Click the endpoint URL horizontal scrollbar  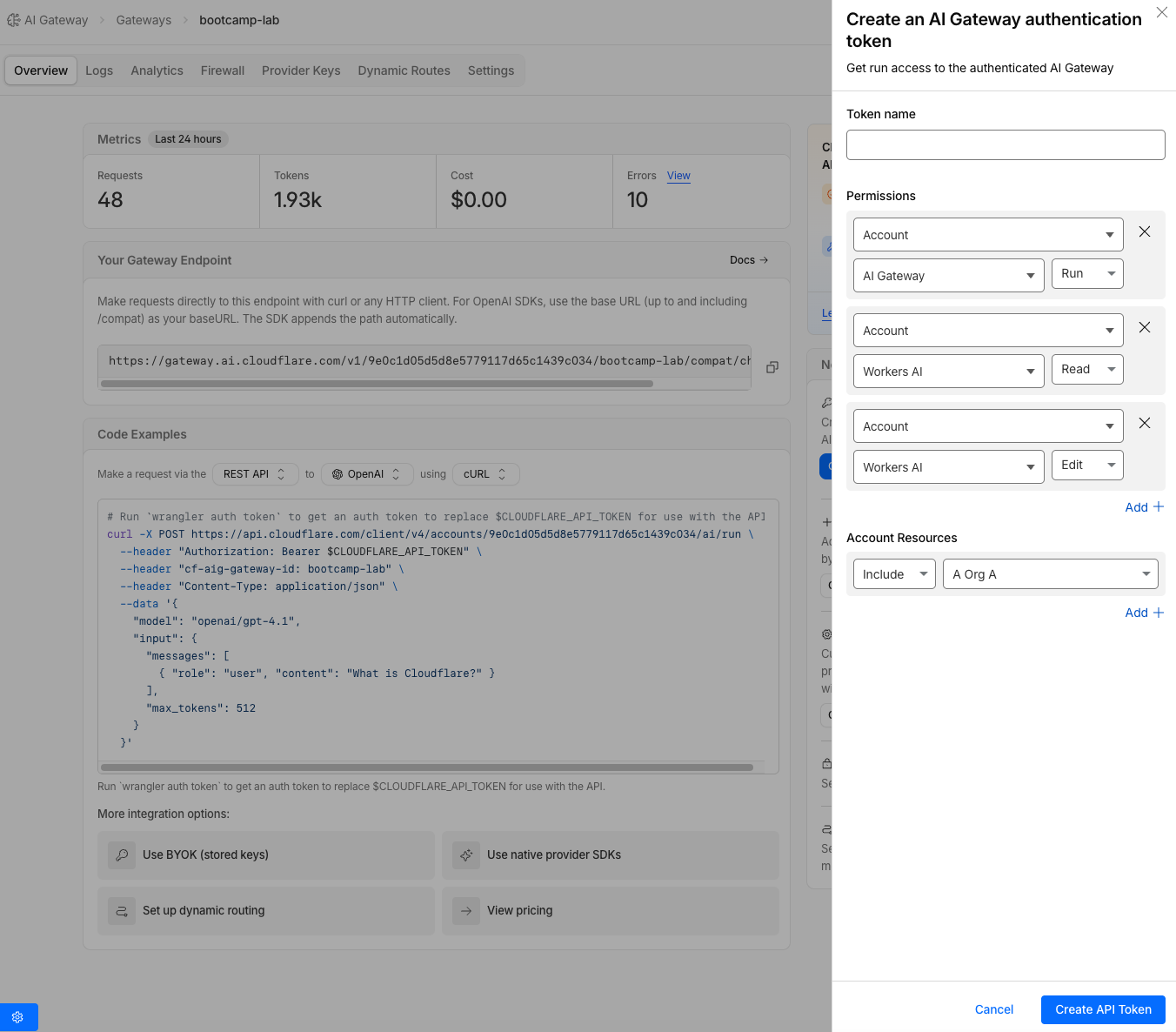pyautogui.click(x=377, y=384)
